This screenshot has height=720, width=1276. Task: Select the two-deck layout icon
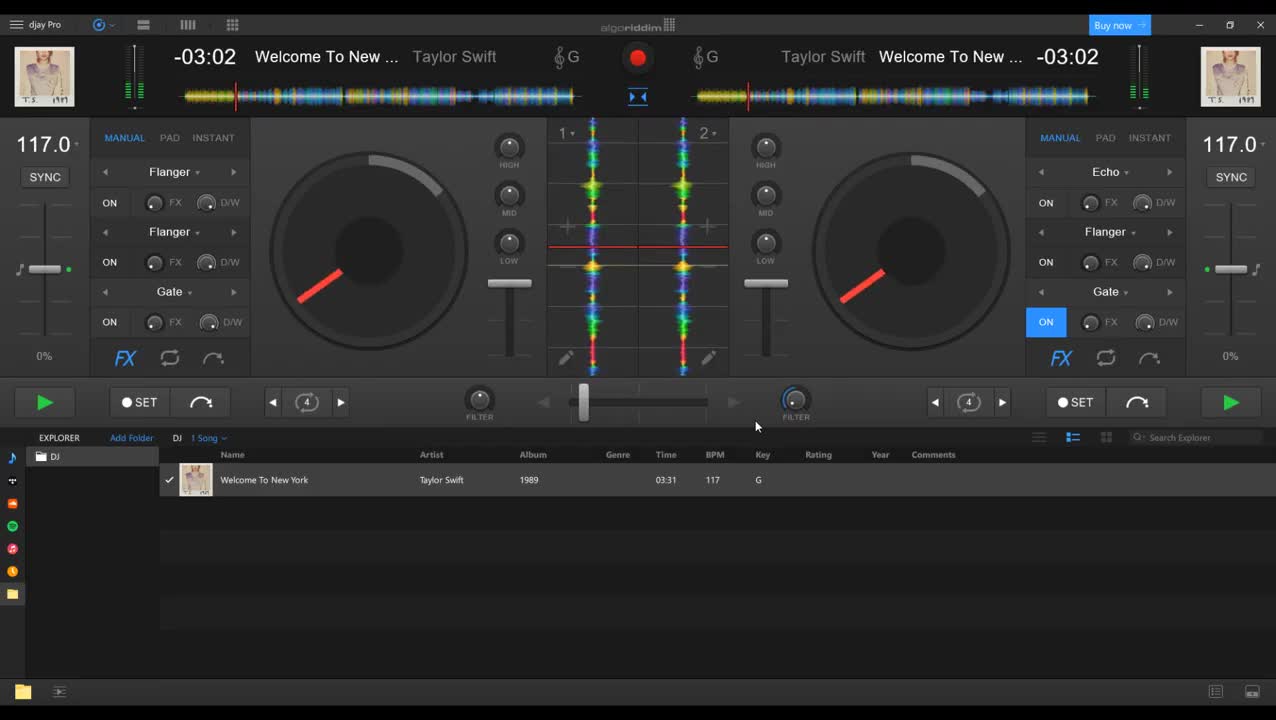tap(144, 25)
